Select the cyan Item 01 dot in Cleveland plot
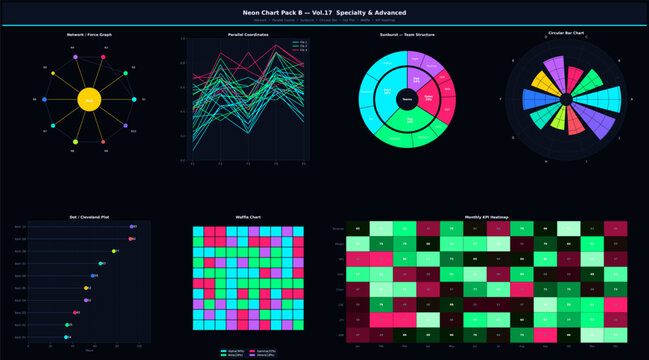The image size is (649, 360). 66,337
